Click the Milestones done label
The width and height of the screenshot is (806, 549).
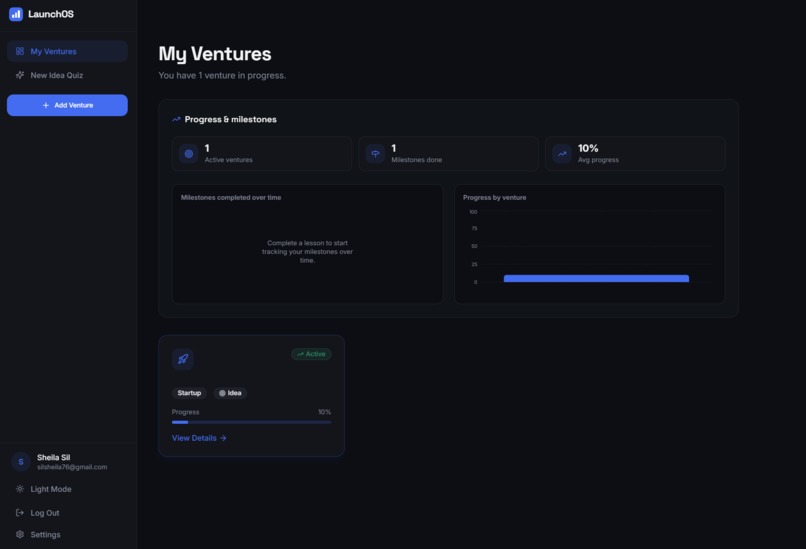(416, 160)
